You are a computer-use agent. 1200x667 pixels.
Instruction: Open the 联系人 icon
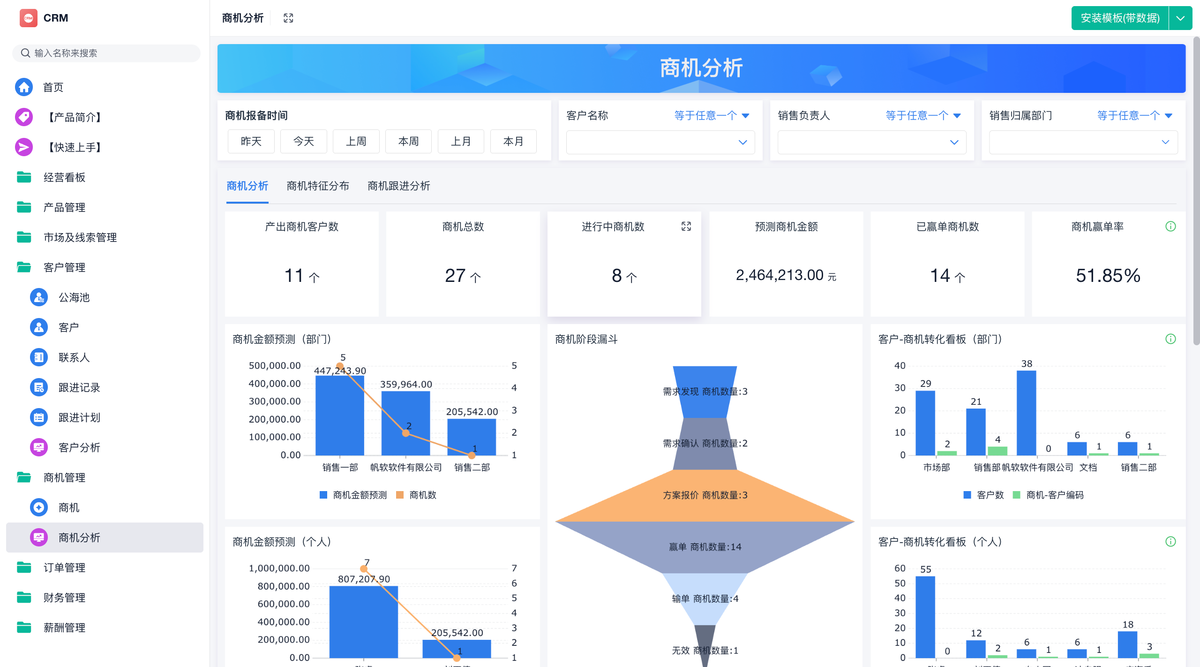[39, 357]
